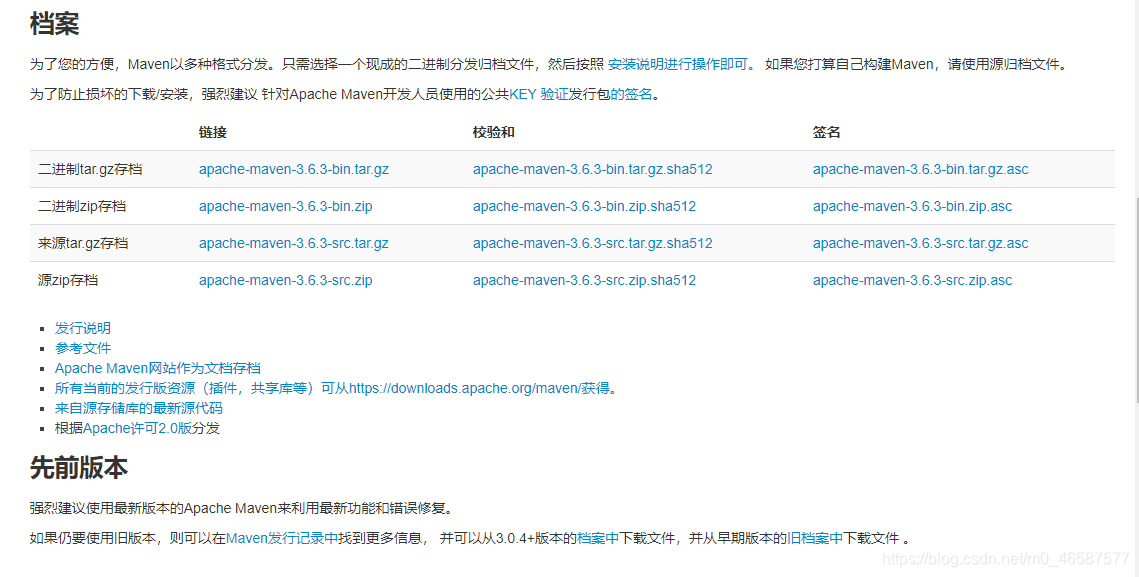Open the Maven发行记录中 link
1139x577 pixels.
(283, 538)
